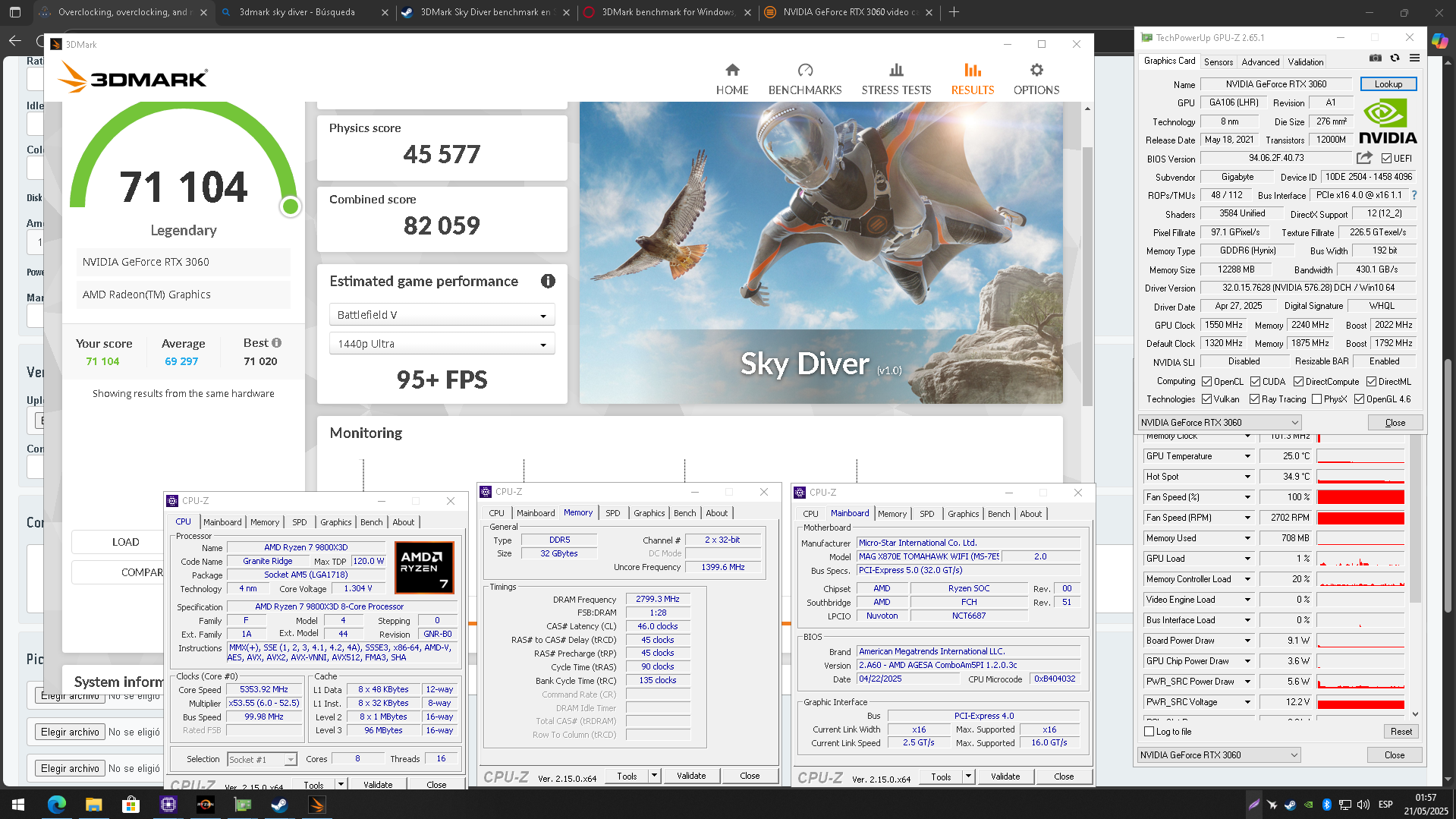Open Tools dropdown arrow in Memory CPU-Z window
Image resolution: width=1456 pixels, height=819 pixels.
pos(654,776)
